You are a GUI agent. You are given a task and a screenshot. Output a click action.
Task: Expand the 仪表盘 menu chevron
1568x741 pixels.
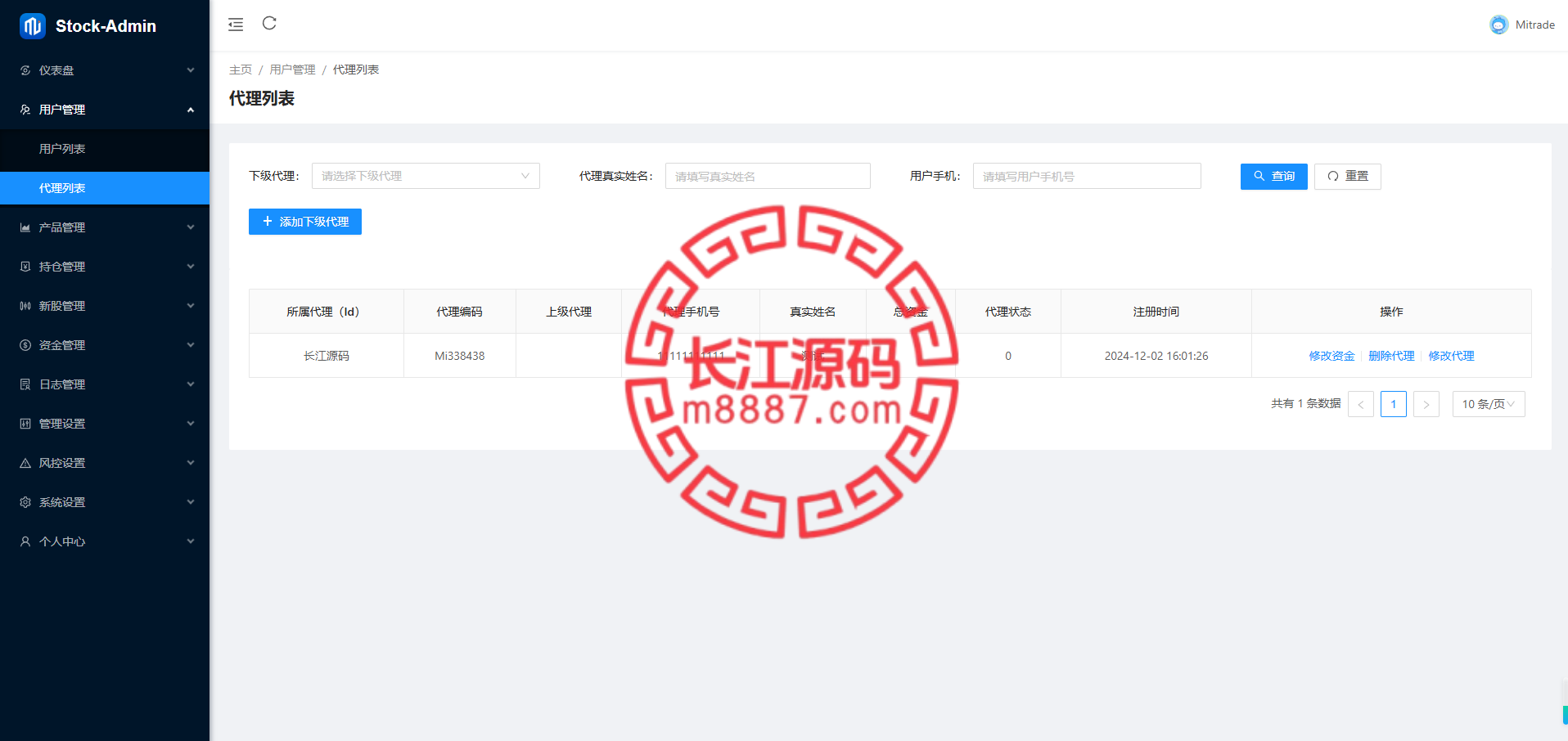191,70
